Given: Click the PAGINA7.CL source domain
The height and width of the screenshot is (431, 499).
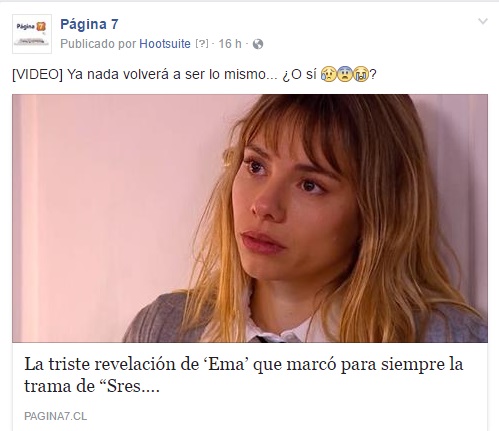Looking at the screenshot, I should point(55,416).
